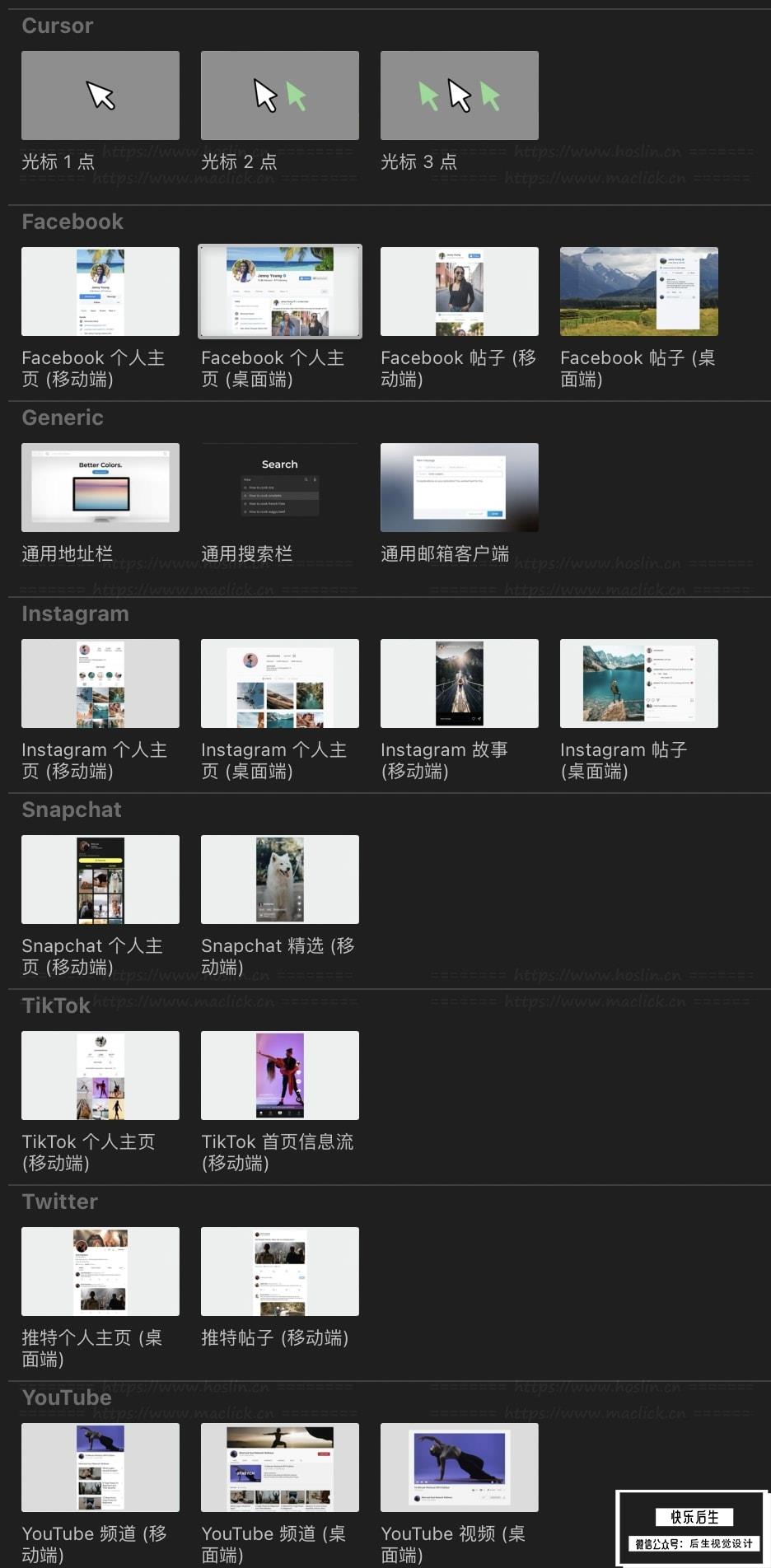The height and width of the screenshot is (1568, 771).
Task: Click the 通用邮箱客户端 label text
Action: tap(445, 553)
